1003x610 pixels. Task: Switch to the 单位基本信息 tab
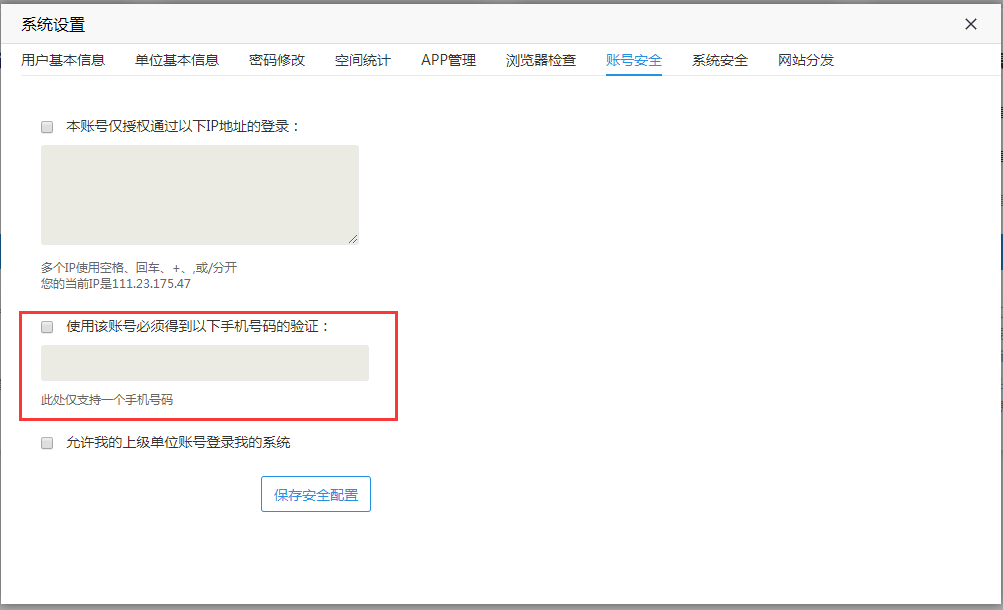[177, 60]
